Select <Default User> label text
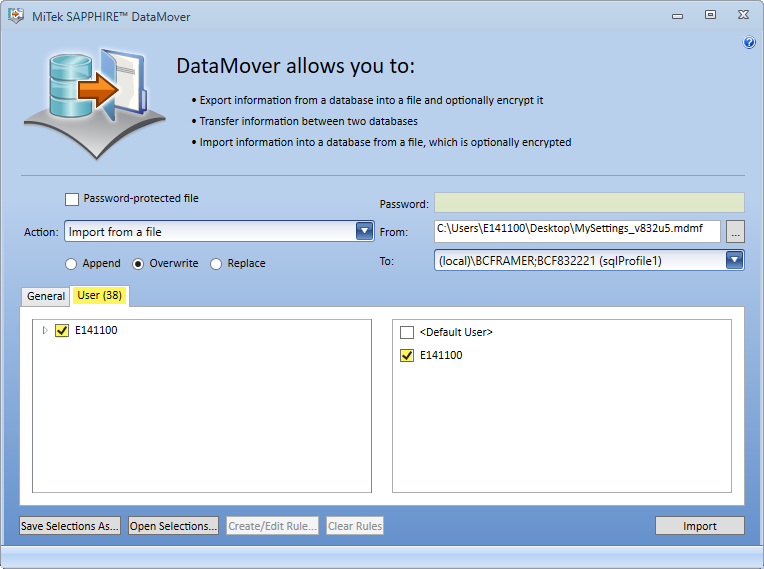The width and height of the screenshot is (764, 569). pyautogui.click(x=456, y=332)
